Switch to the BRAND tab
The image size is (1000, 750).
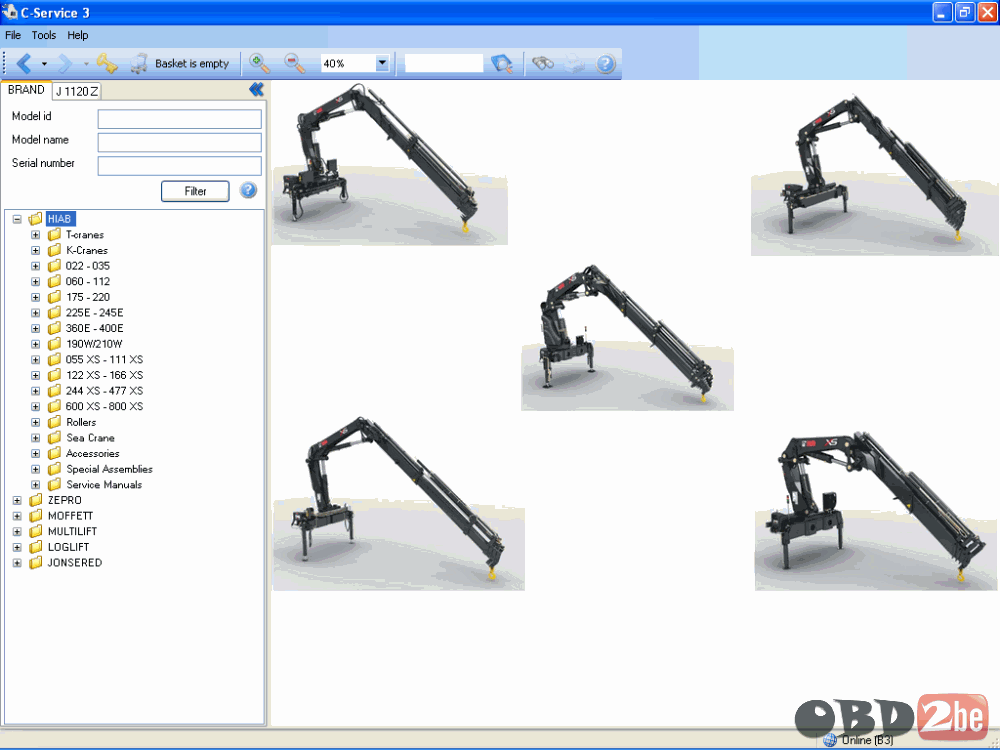pyautogui.click(x=26, y=90)
